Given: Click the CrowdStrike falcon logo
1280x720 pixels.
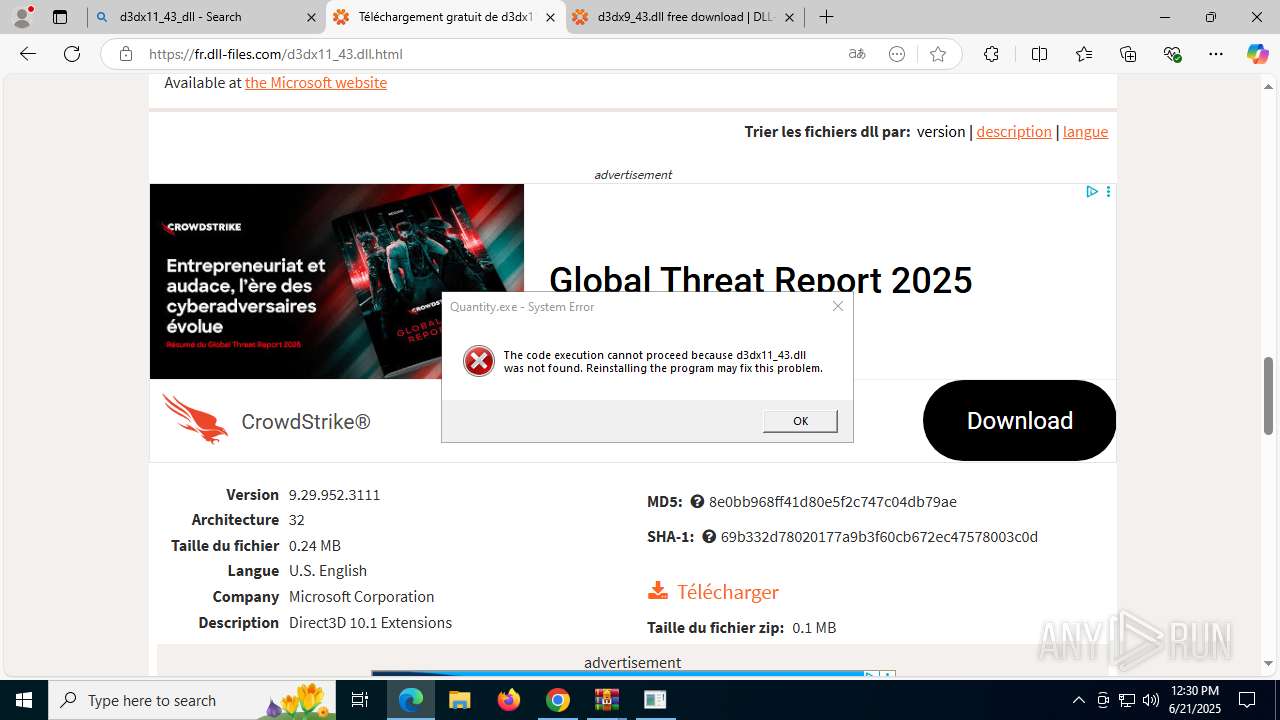Looking at the screenshot, I should 195,418.
